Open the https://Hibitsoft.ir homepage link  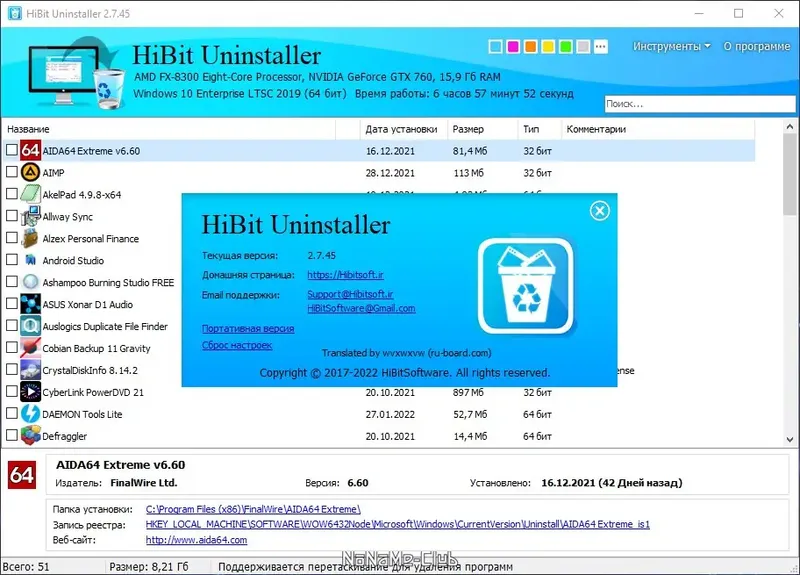coord(345,275)
